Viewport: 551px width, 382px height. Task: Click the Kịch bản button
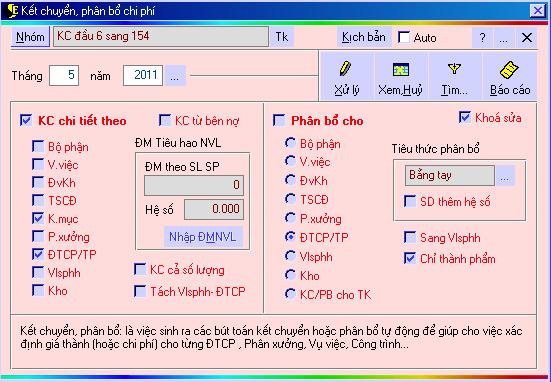(364, 37)
